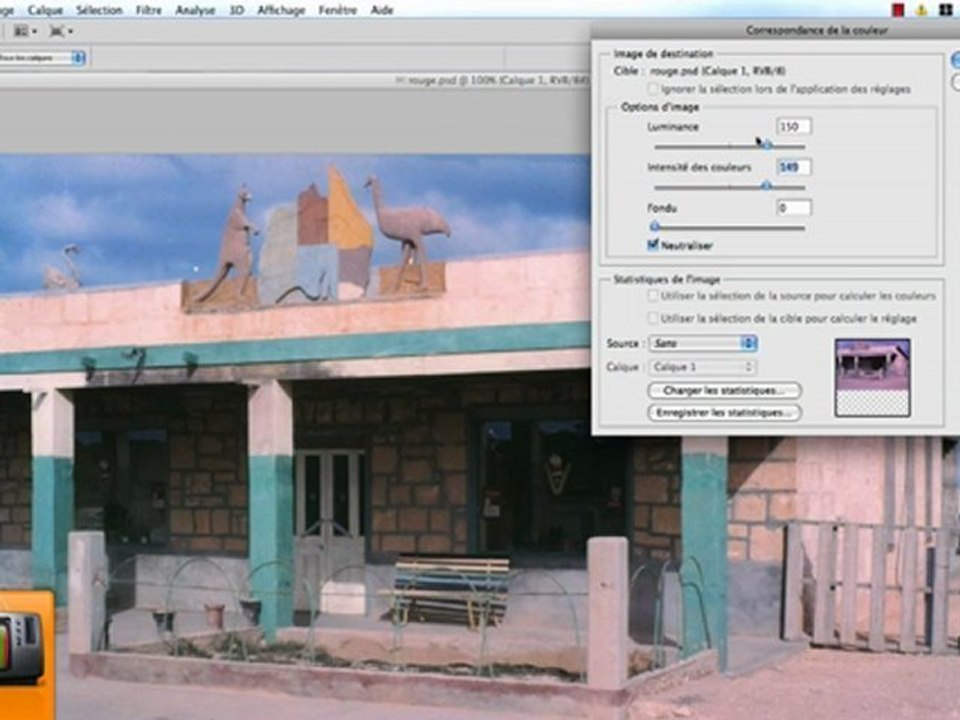Image resolution: width=960 pixels, height=720 pixels.
Task: Click the 'Intensité des couleurs' slider handle
Action: (x=766, y=186)
